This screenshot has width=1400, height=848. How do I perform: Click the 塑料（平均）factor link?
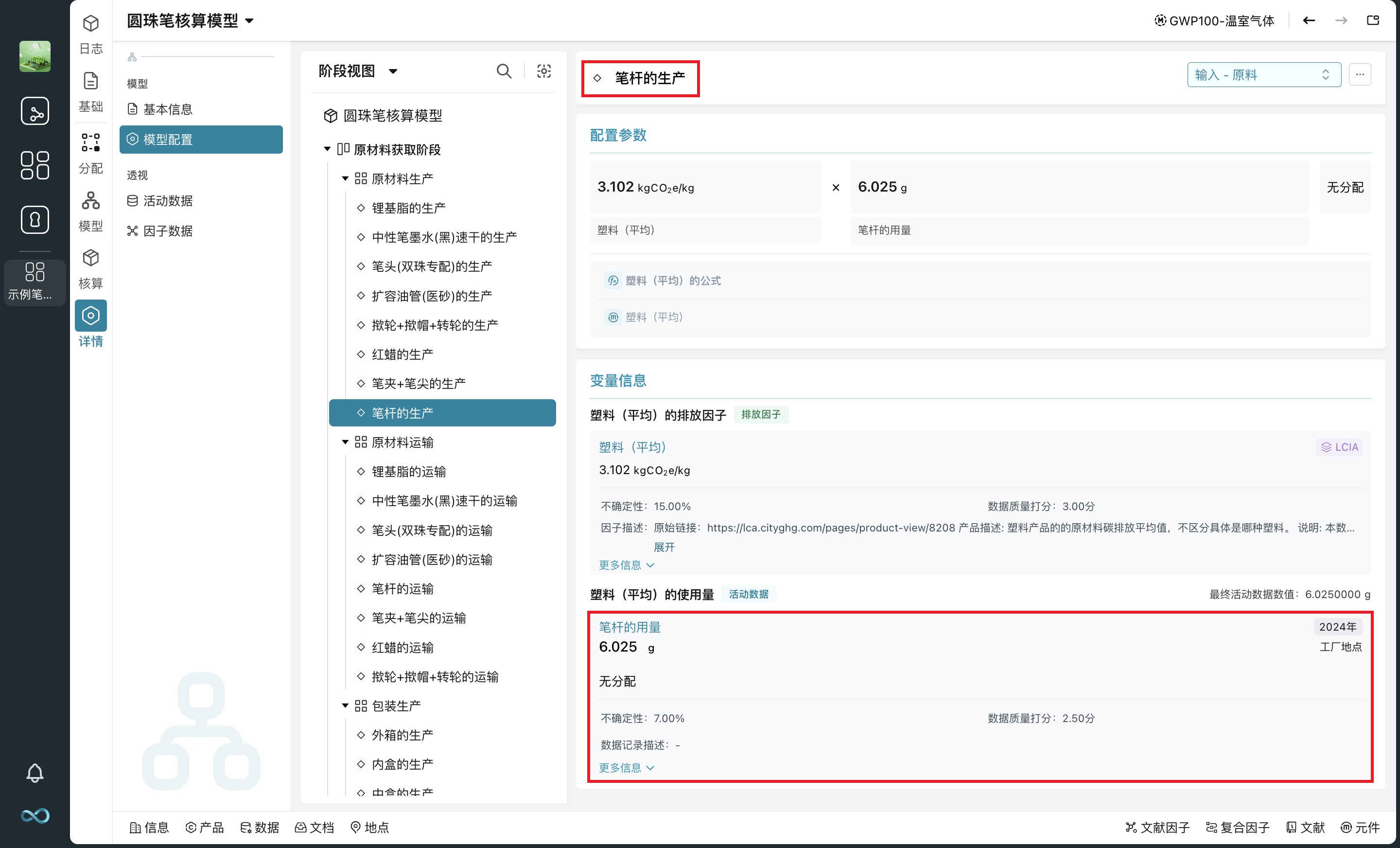[x=632, y=447]
